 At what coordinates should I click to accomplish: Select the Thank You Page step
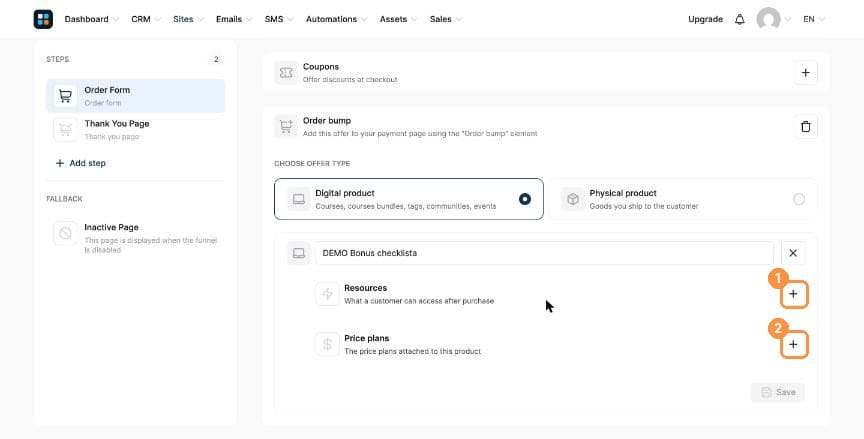click(x=136, y=129)
